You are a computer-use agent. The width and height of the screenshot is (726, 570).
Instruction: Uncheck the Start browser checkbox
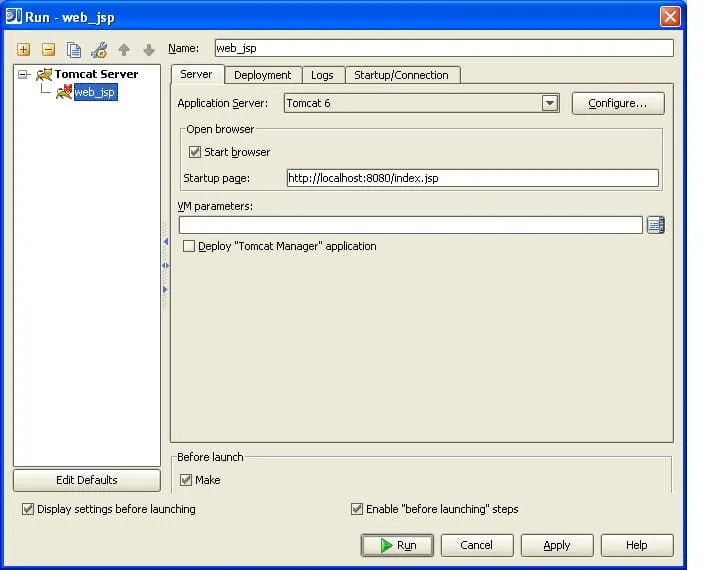coord(195,152)
